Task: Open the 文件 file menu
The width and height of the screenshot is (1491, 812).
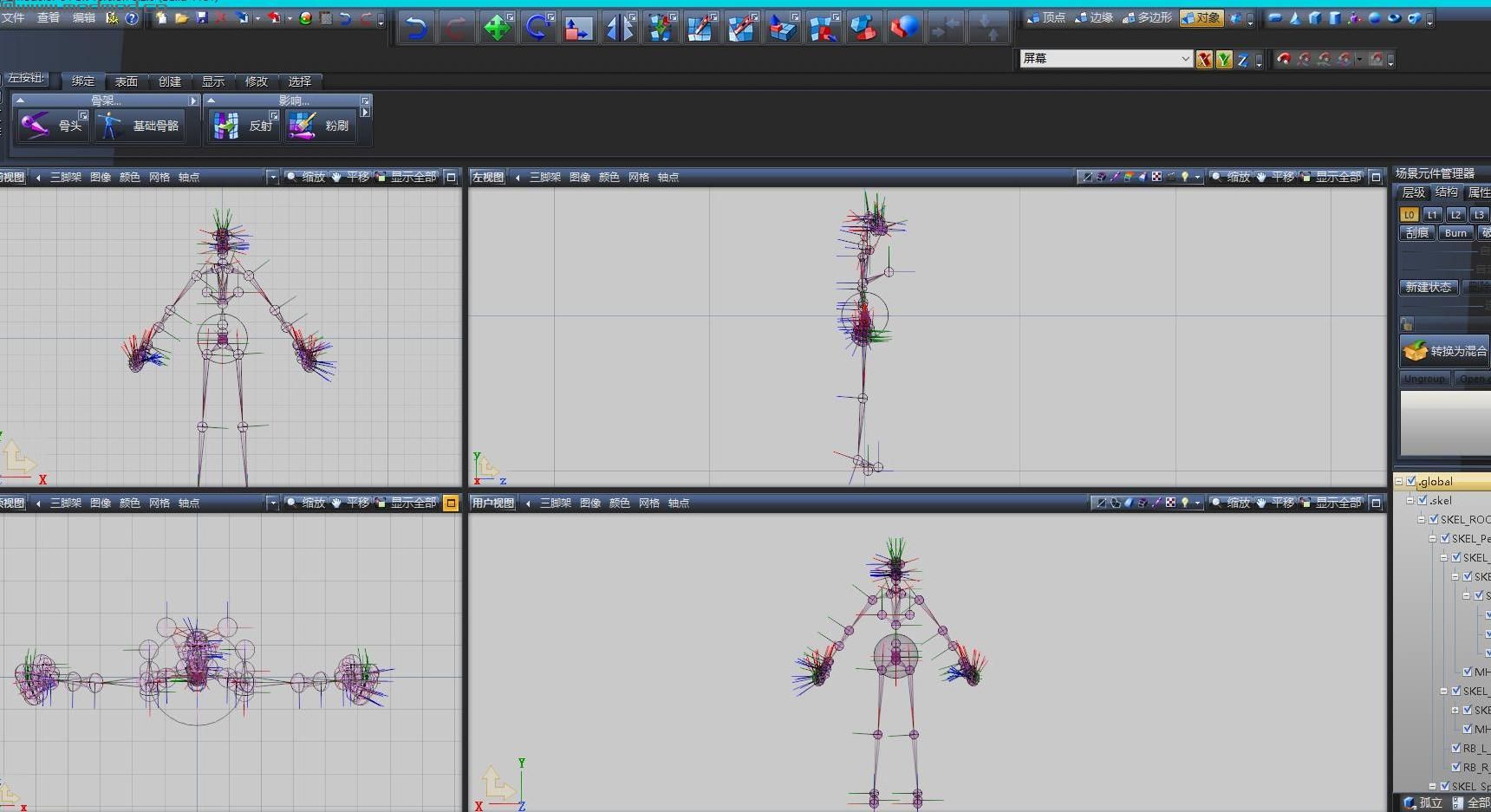Action: [x=13, y=17]
